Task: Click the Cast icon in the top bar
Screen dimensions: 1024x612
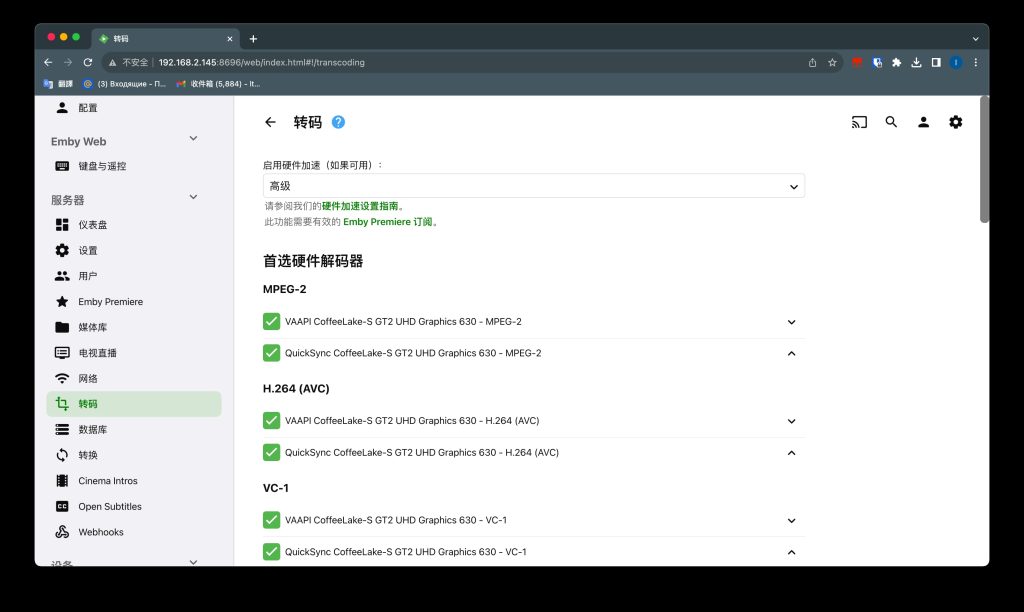Action: click(x=859, y=122)
